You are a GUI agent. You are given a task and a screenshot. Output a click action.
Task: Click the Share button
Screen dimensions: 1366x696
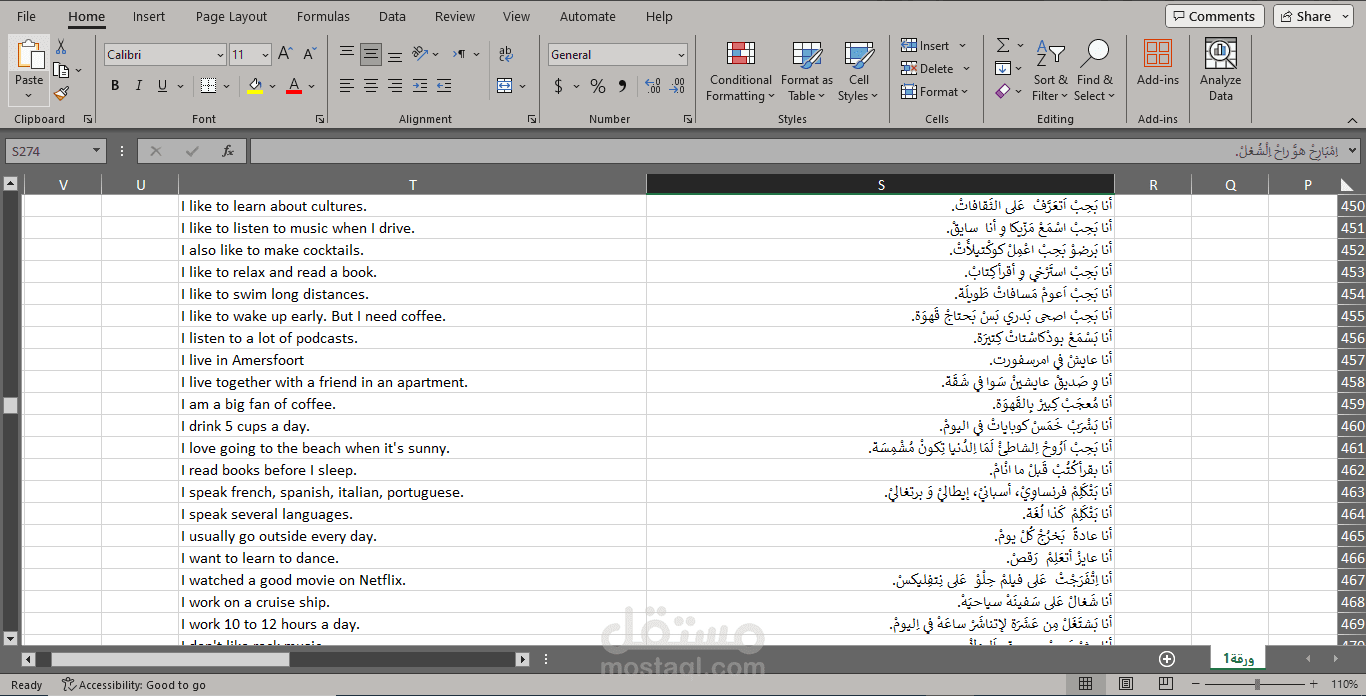1311,16
